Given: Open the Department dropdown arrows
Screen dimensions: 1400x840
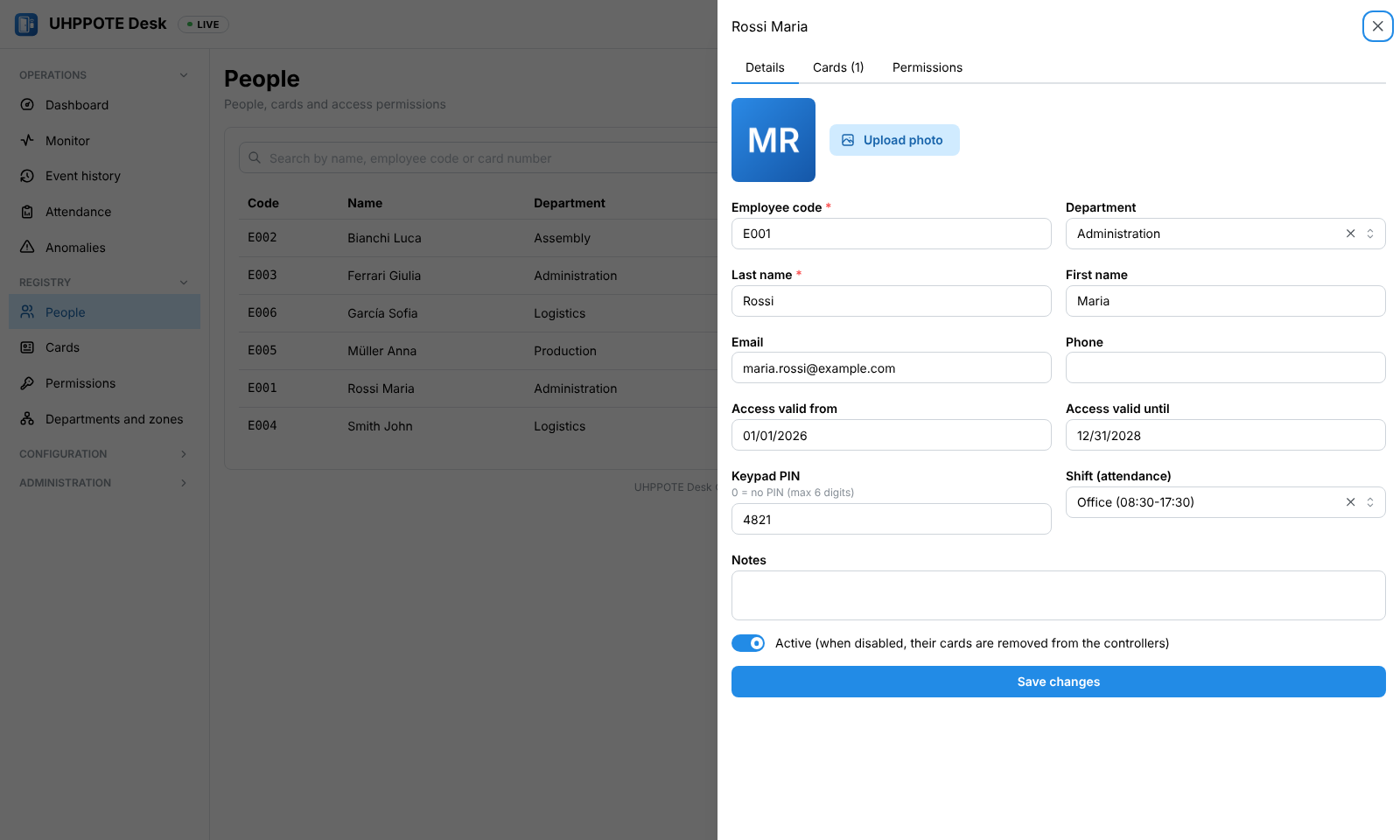Looking at the screenshot, I should pos(1370,234).
